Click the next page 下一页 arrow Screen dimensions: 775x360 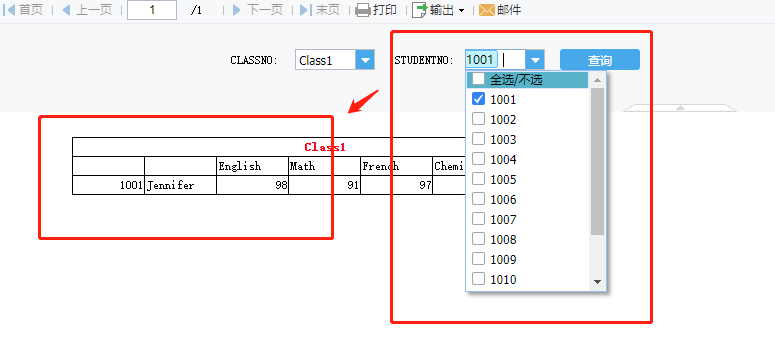click(236, 9)
